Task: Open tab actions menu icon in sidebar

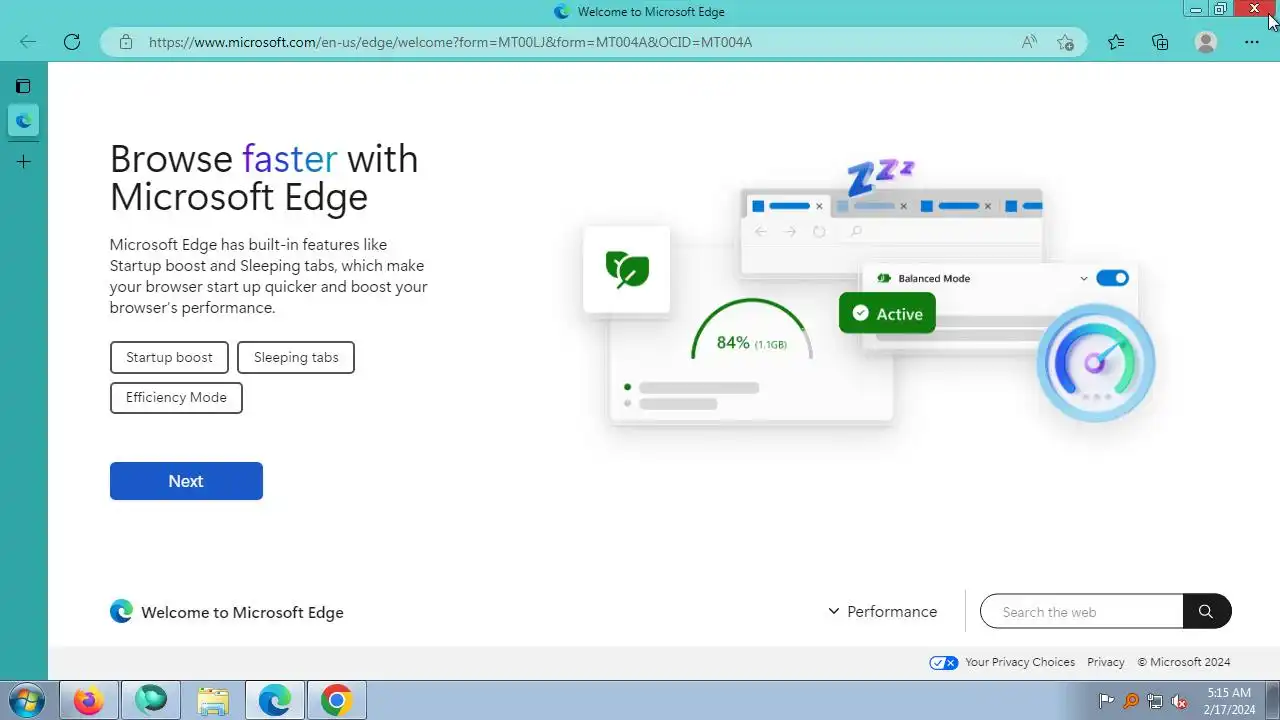Action: (x=23, y=86)
